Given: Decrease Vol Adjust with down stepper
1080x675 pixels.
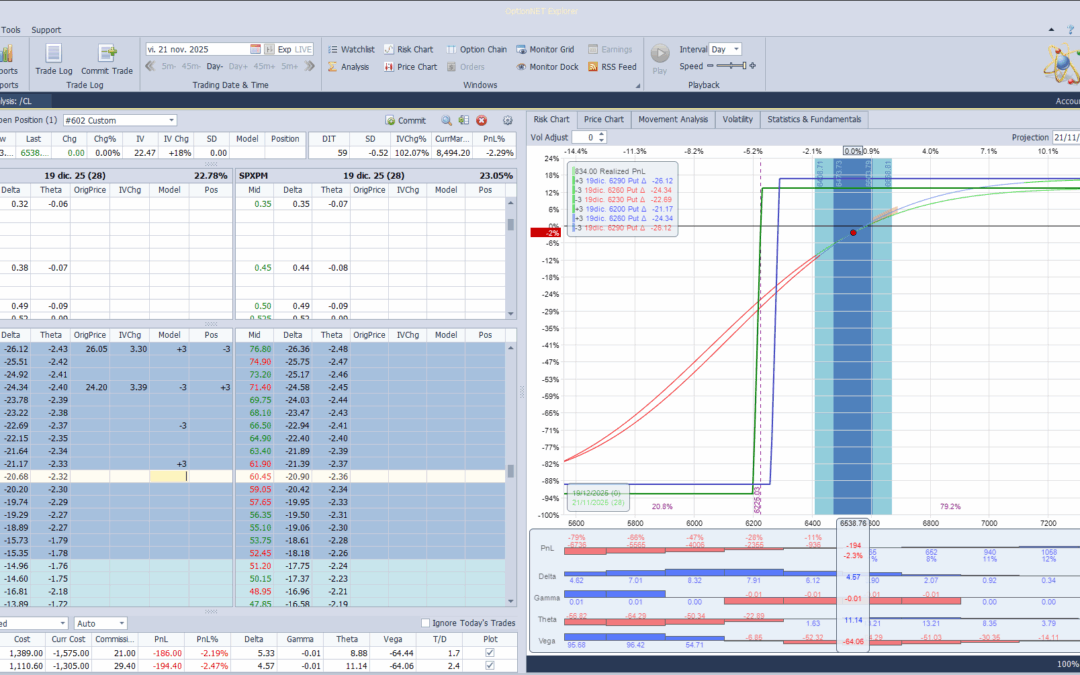Looking at the screenshot, I should [601, 141].
